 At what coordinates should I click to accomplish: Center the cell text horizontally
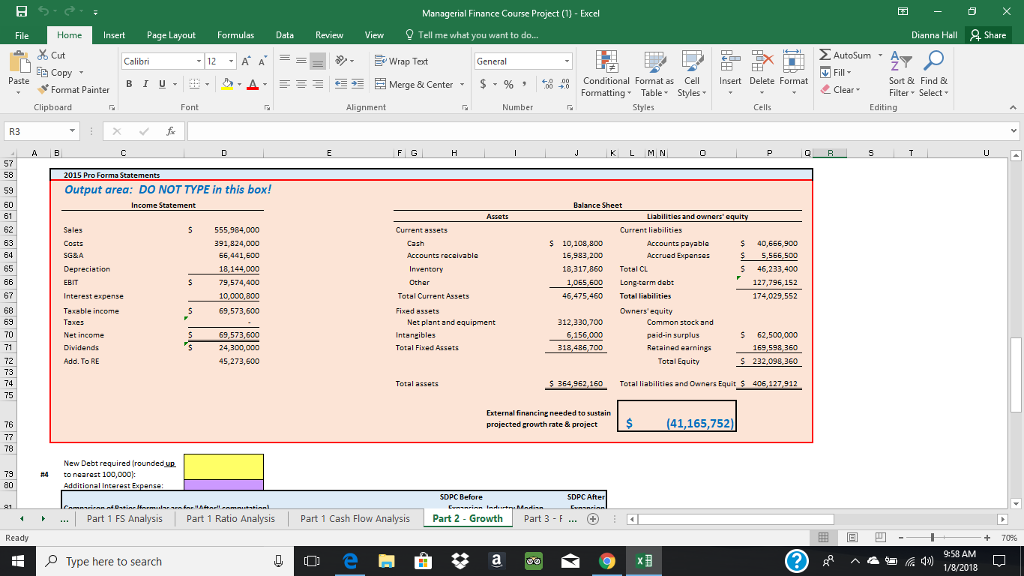point(301,84)
